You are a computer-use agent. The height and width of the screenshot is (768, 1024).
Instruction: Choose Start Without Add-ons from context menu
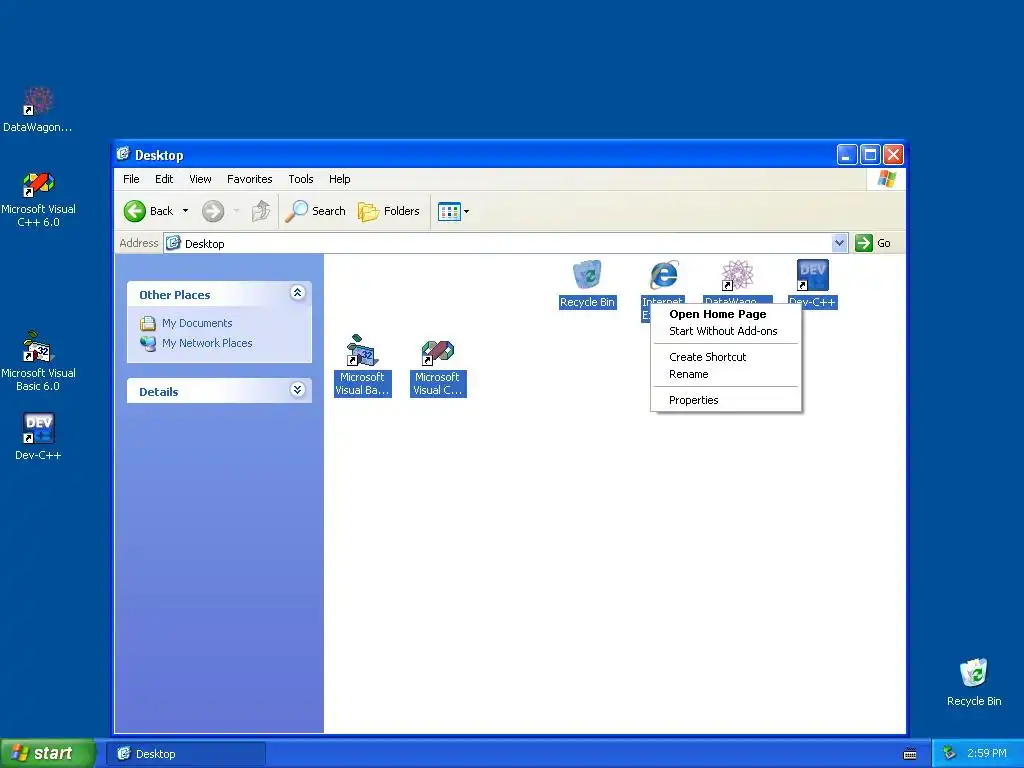(x=723, y=331)
